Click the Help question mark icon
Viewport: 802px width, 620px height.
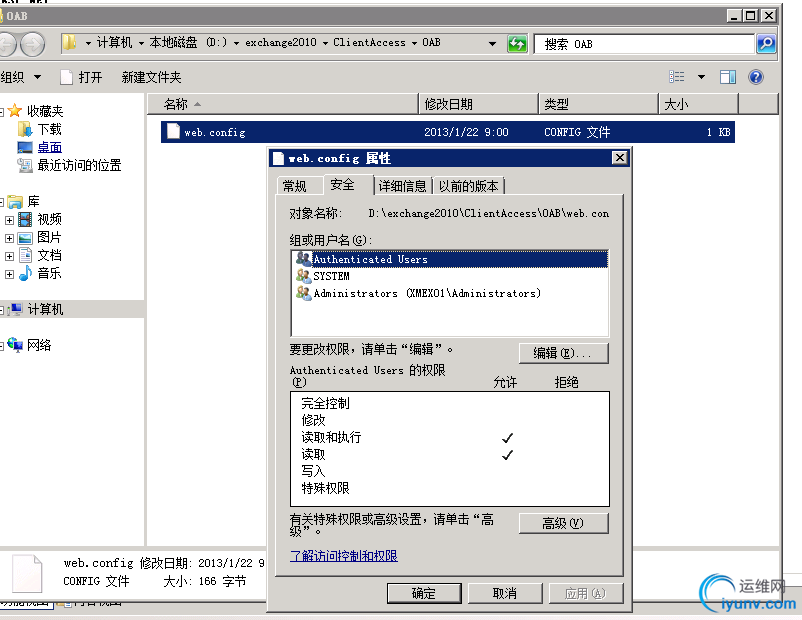tap(757, 77)
